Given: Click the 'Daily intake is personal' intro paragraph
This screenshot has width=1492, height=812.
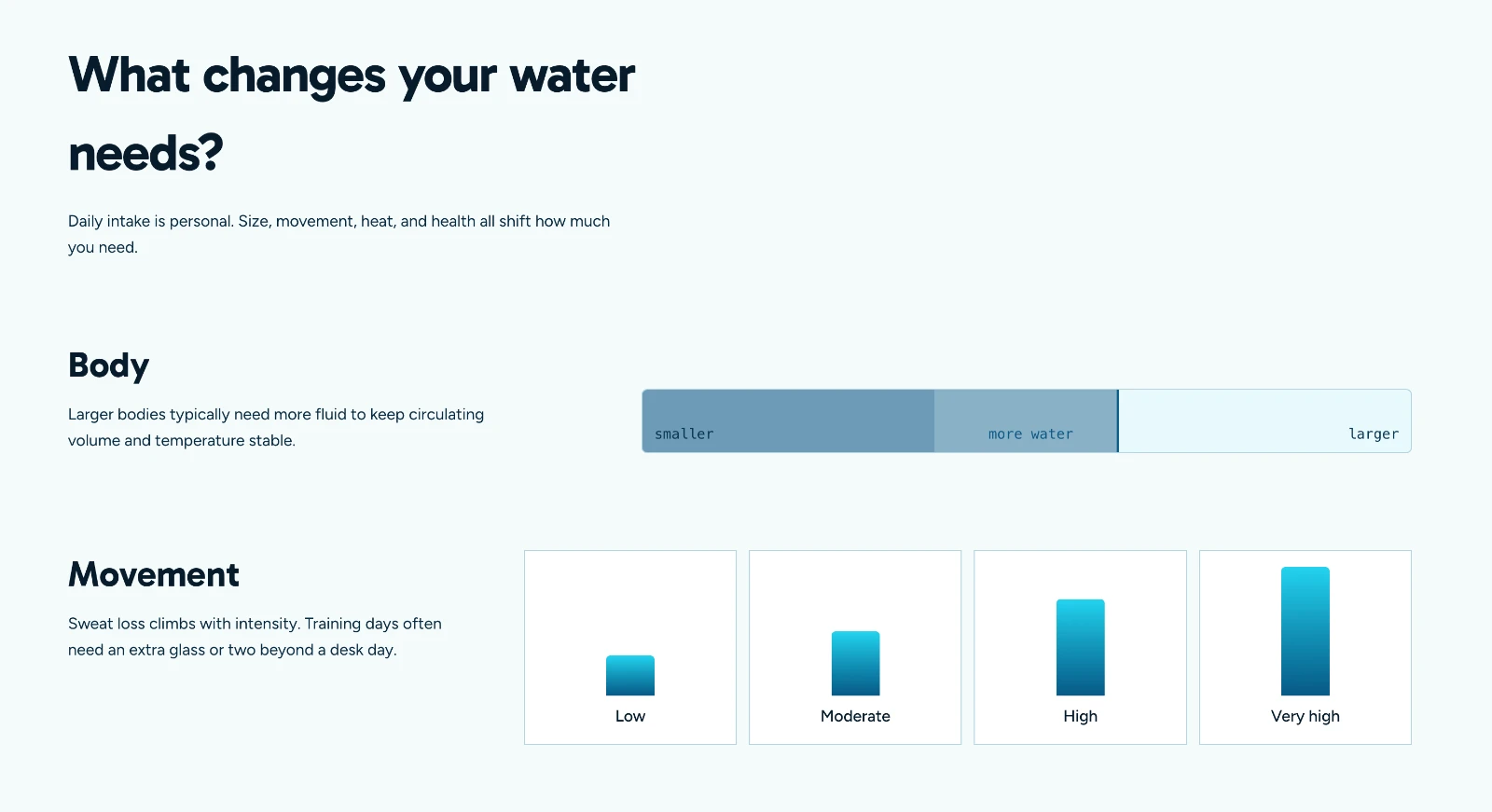Looking at the screenshot, I should (339, 234).
